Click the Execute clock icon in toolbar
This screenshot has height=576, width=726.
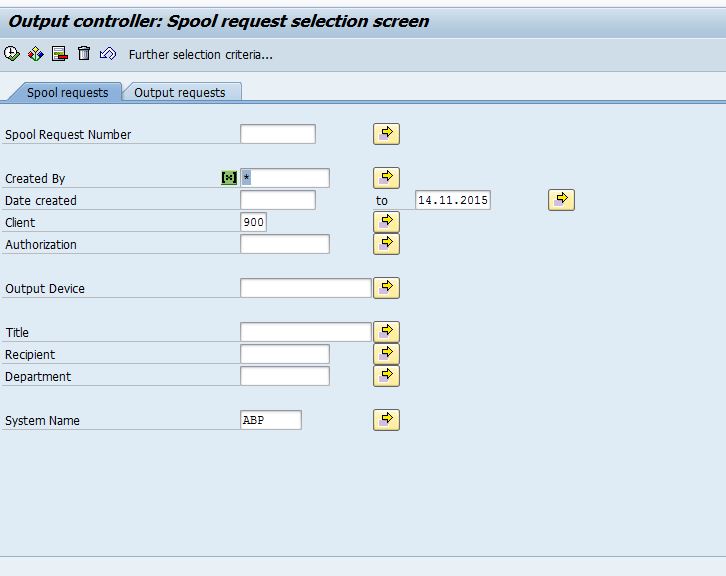click(x=12, y=54)
